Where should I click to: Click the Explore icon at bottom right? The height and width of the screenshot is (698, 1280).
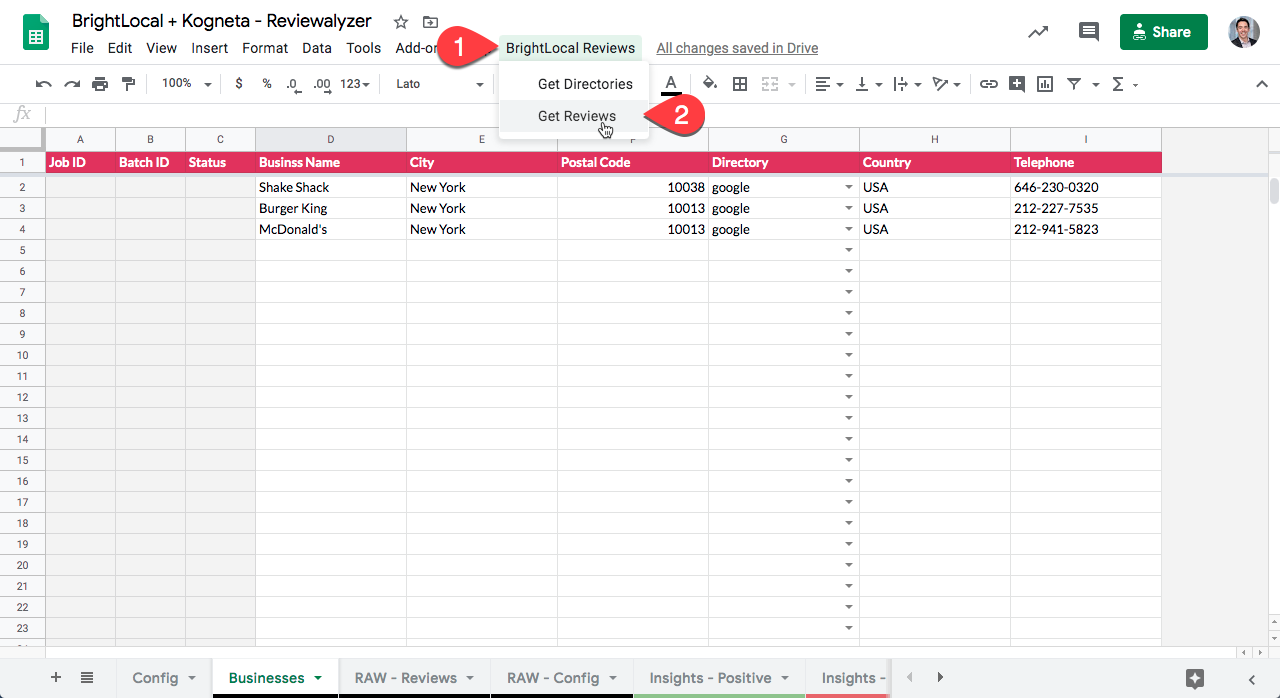click(x=1195, y=678)
